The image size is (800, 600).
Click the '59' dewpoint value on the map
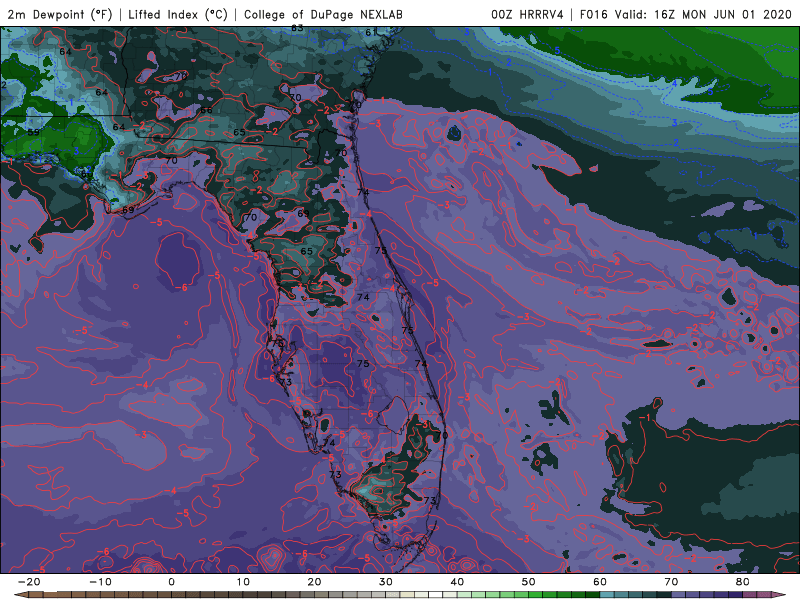point(33,132)
